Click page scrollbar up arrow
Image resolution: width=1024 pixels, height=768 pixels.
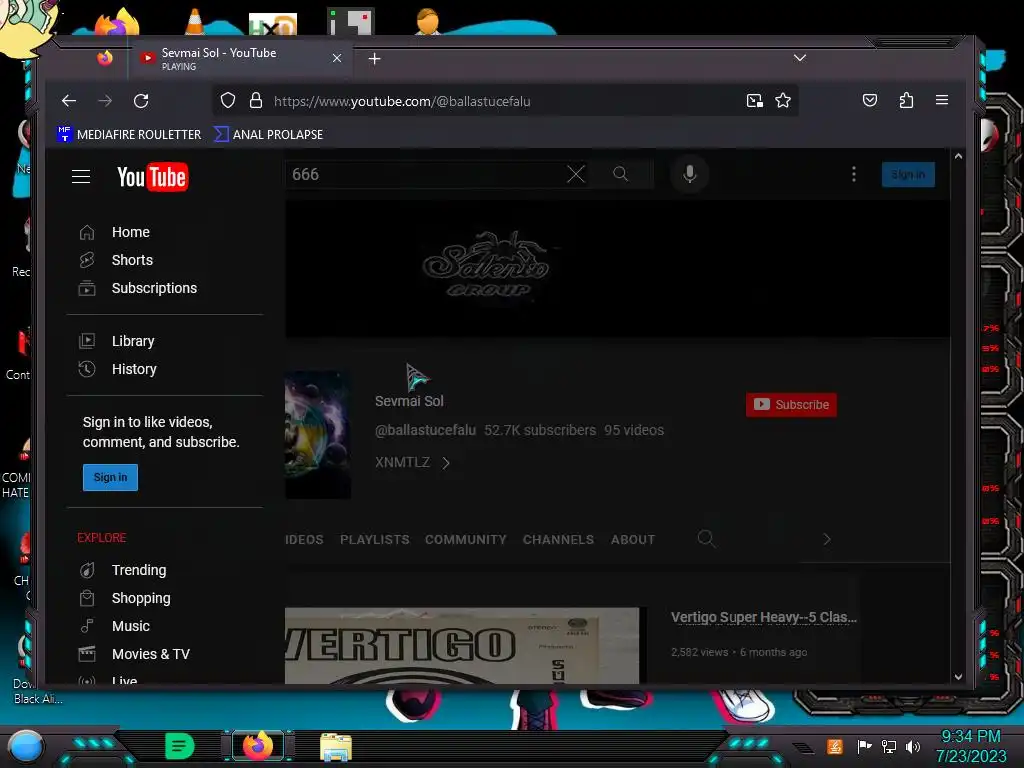[x=958, y=156]
